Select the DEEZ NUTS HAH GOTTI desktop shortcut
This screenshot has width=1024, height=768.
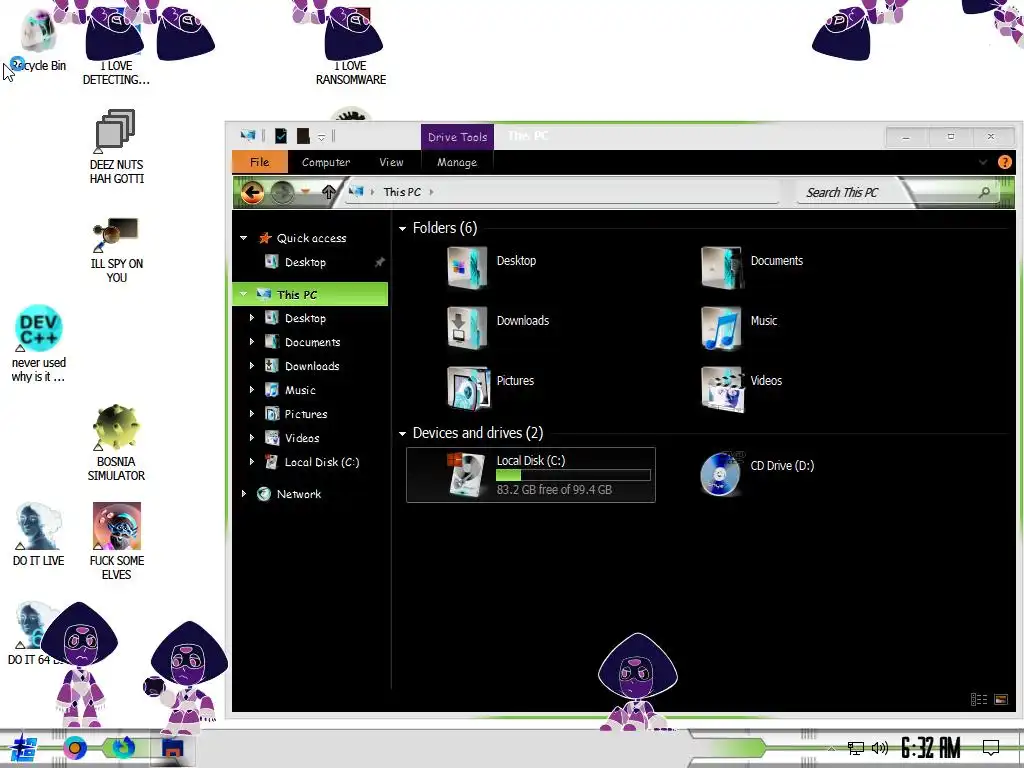tap(116, 146)
